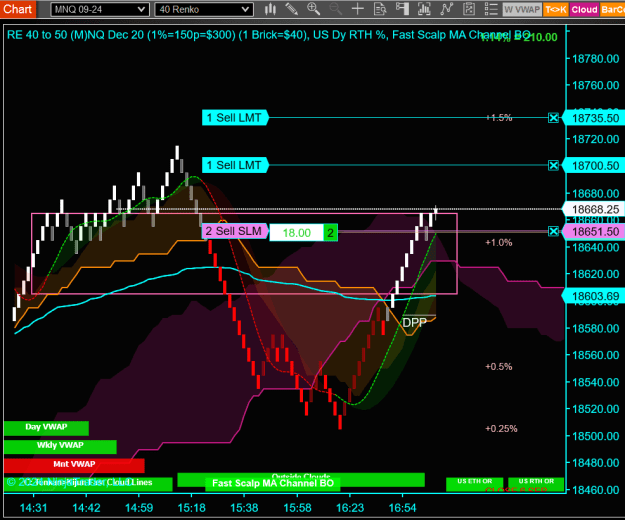Select the 1 Sell LMT flag at 18735.50
Viewport: 625px width, 520px height.
(235, 118)
